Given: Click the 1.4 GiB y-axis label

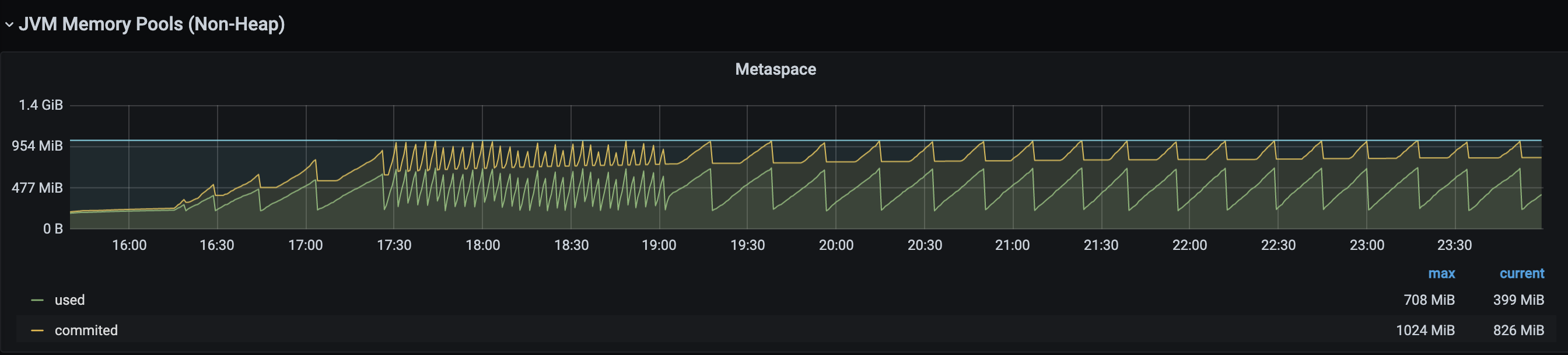Looking at the screenshot, I should (41, 105).
